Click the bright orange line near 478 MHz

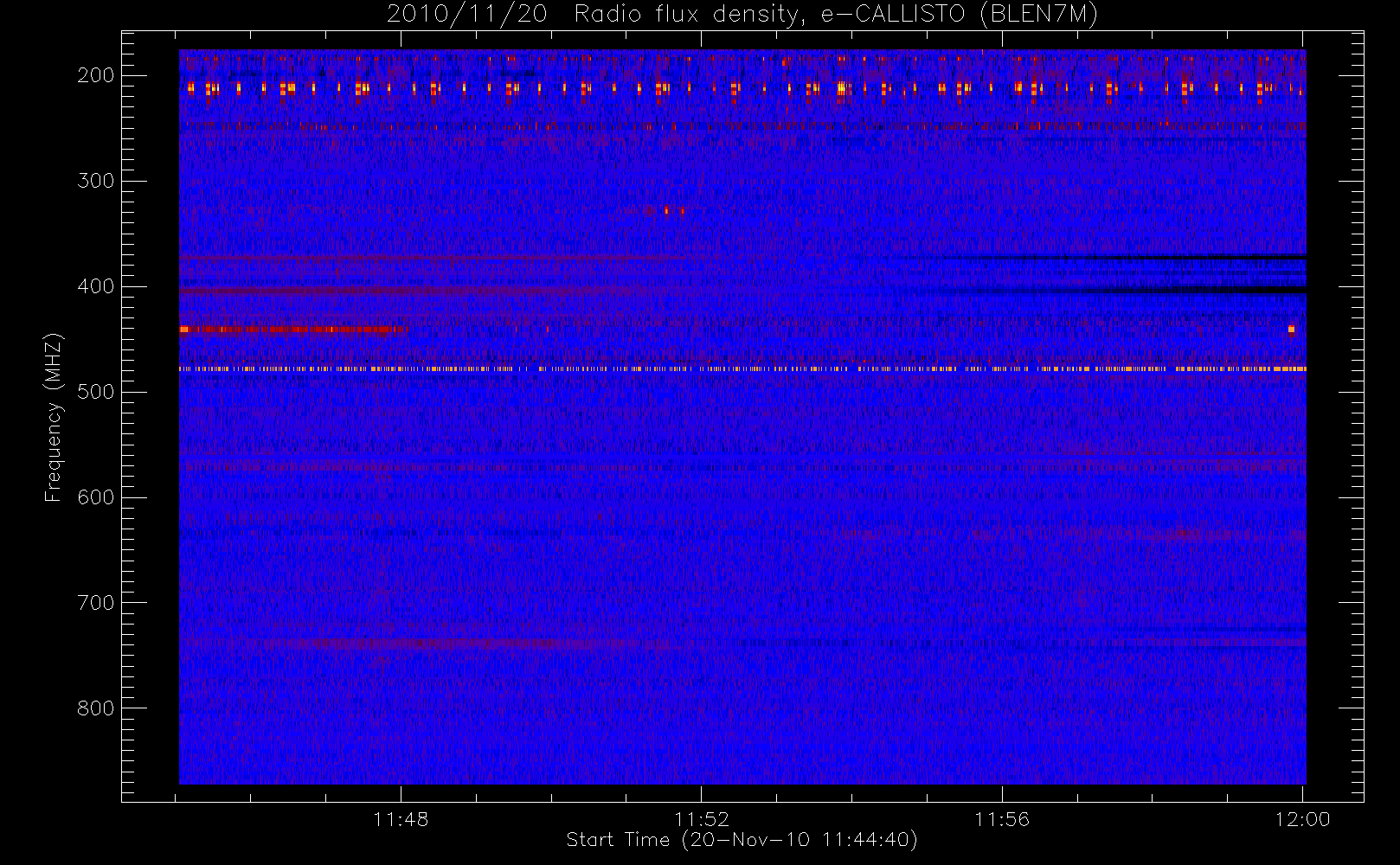742,368
